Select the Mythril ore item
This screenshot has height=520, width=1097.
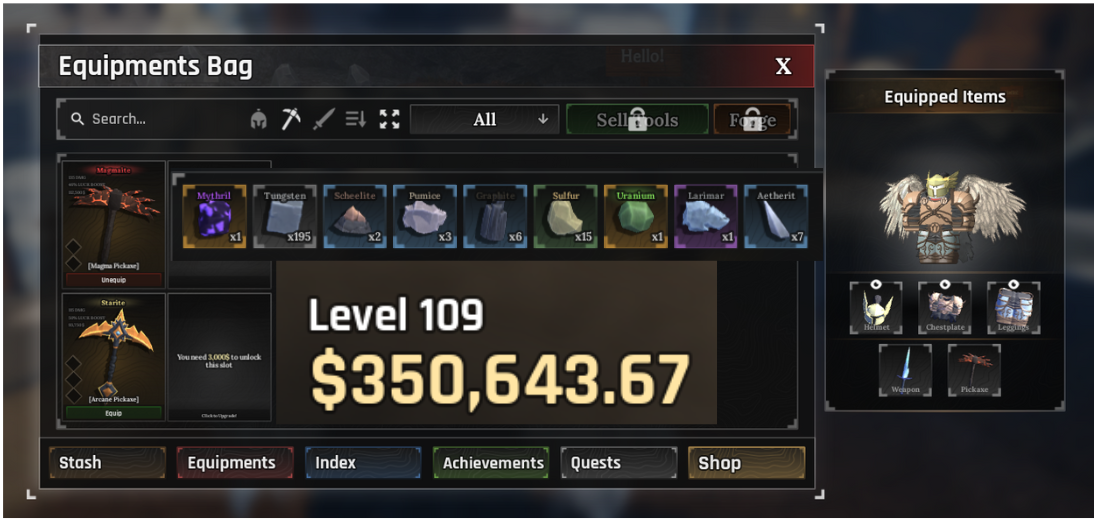click(214, 216)
